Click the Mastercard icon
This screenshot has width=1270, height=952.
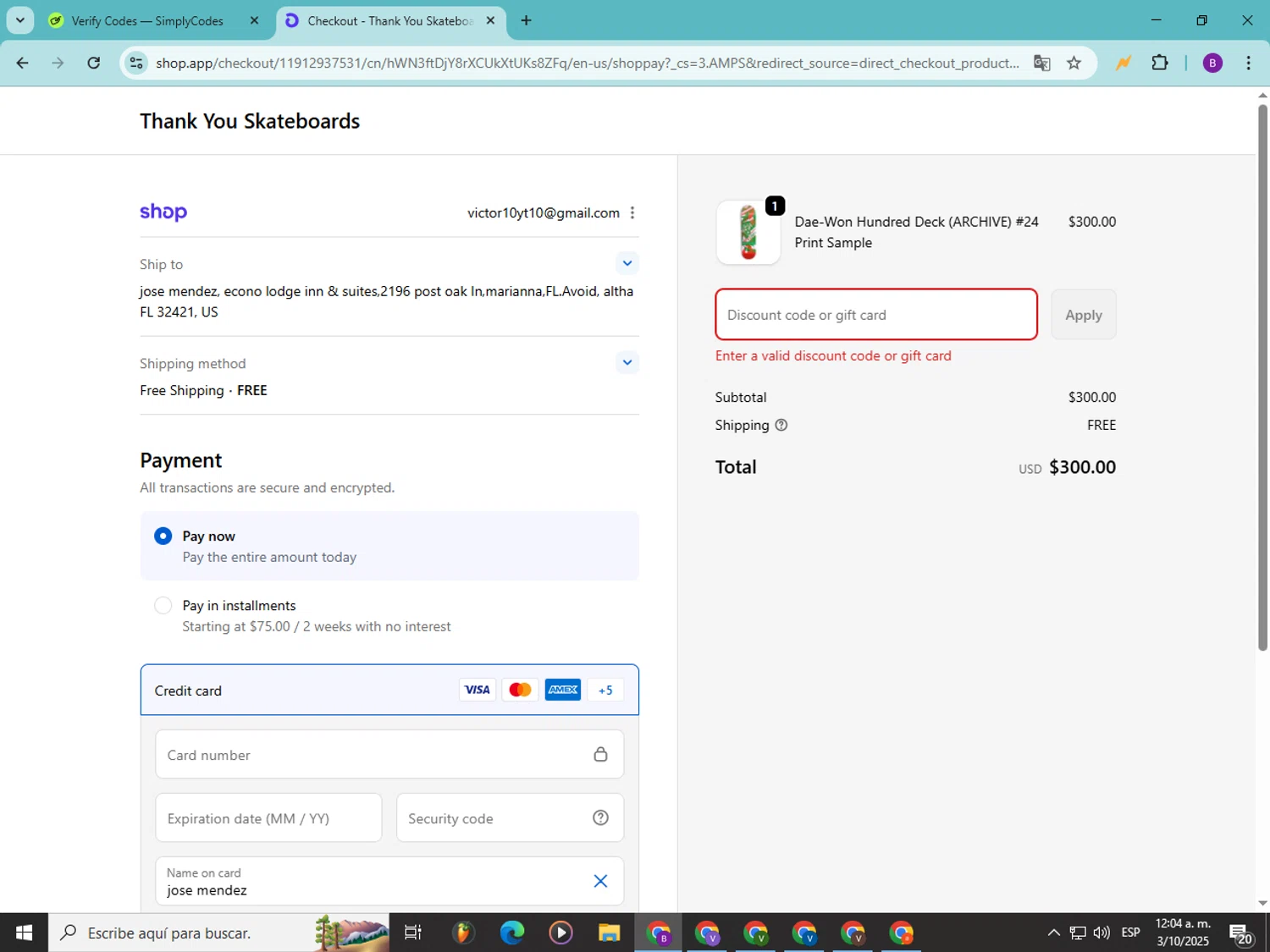[x=520, y=690]
